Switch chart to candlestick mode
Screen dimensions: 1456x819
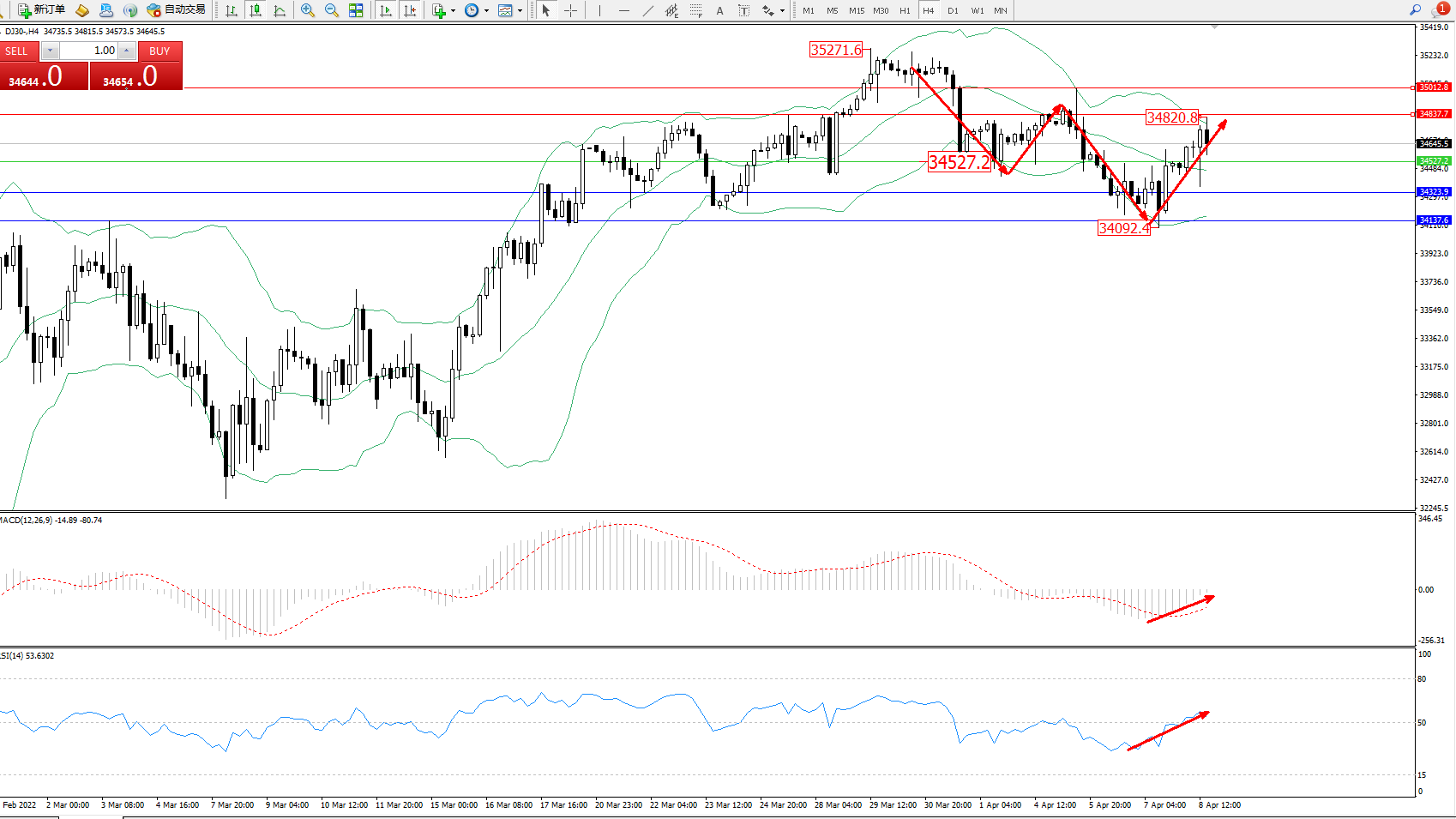[x=256, y=10]
